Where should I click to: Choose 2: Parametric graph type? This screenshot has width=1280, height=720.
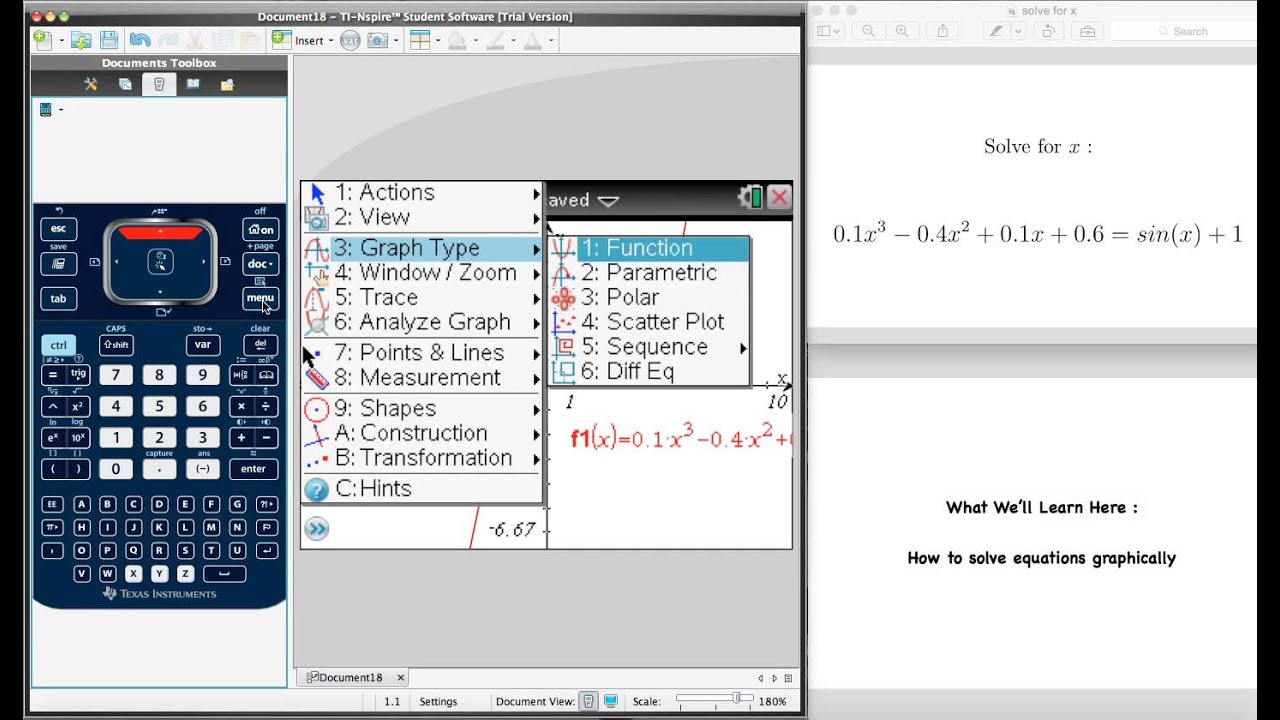[x=649, y=273]
